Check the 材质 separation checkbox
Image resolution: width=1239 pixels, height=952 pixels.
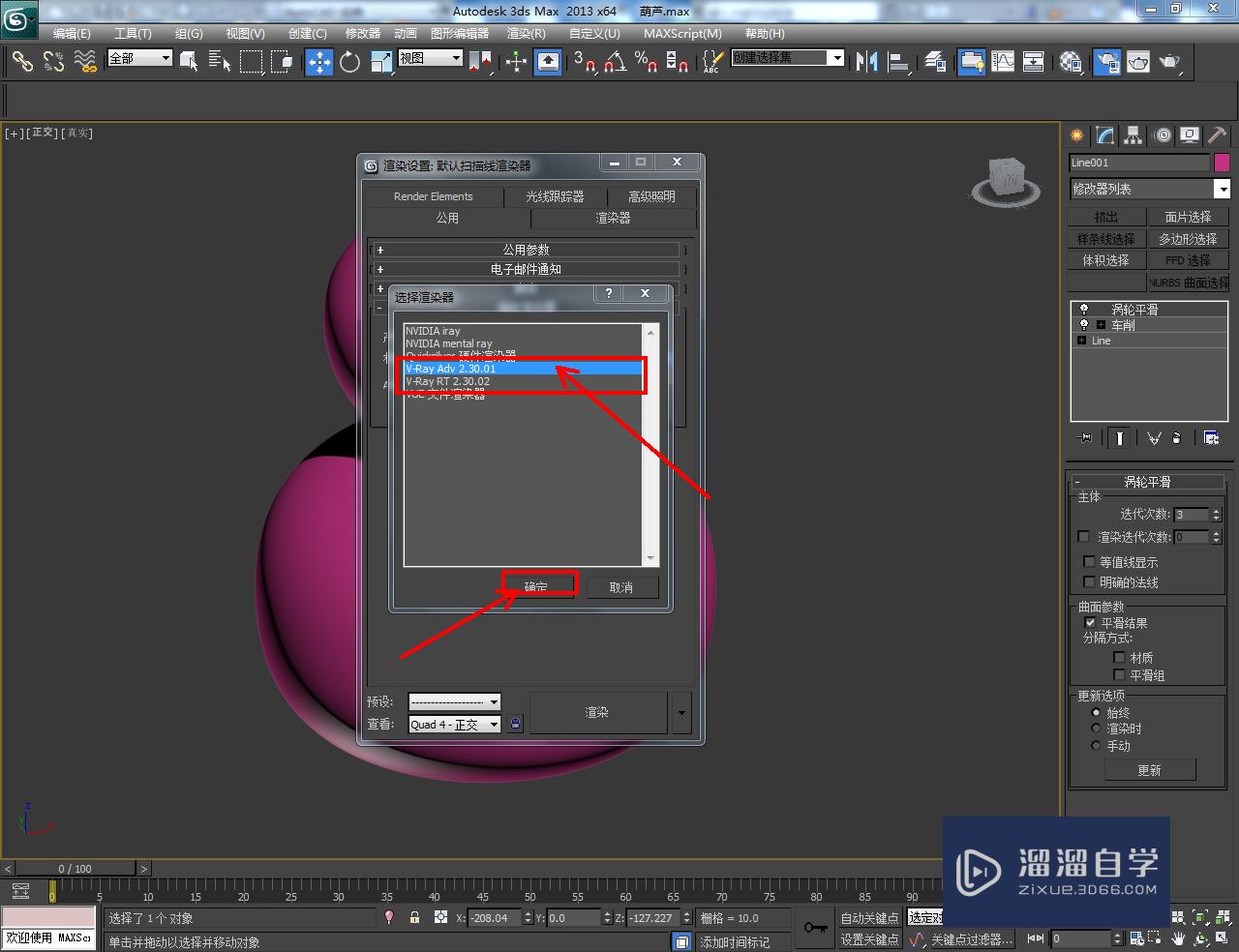click(1119, 658)
